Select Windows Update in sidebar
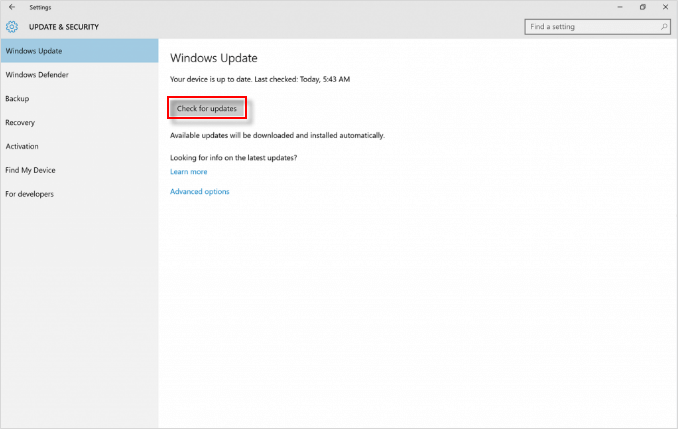The image size is (678, 429). (79, 51)
